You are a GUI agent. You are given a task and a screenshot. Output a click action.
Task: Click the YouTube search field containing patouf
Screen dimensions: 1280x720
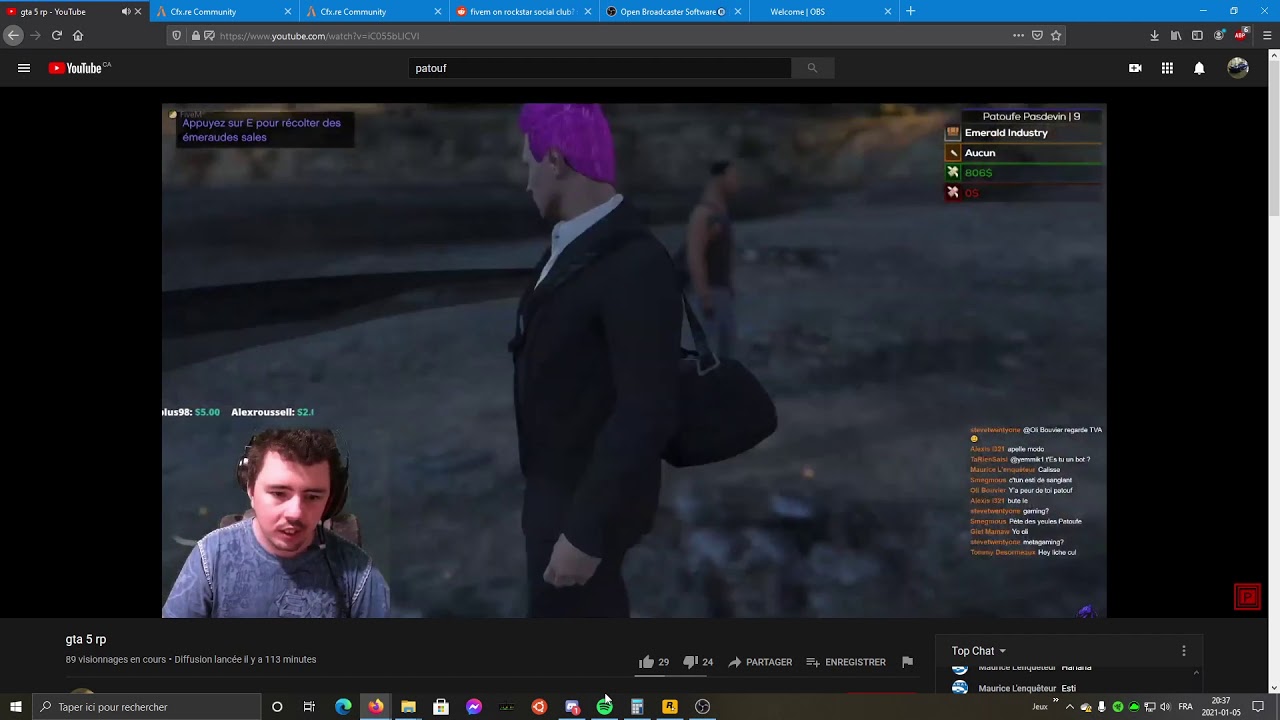pos(600,68)
